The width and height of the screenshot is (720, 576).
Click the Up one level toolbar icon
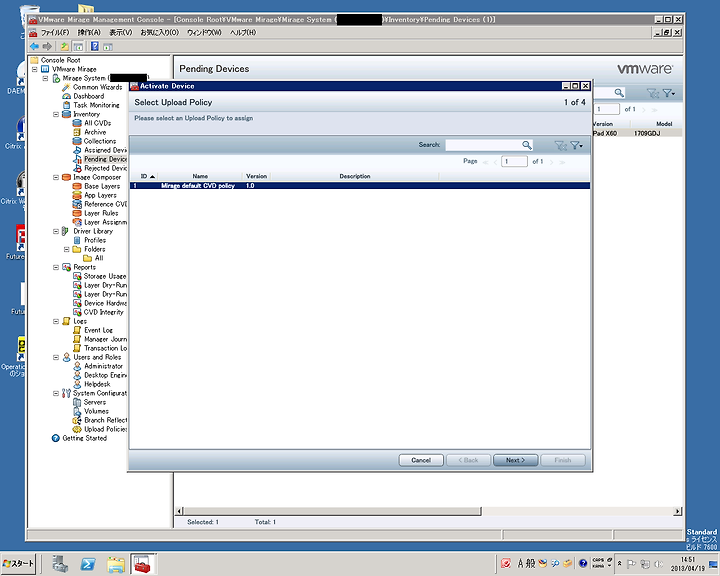(65, 46)
